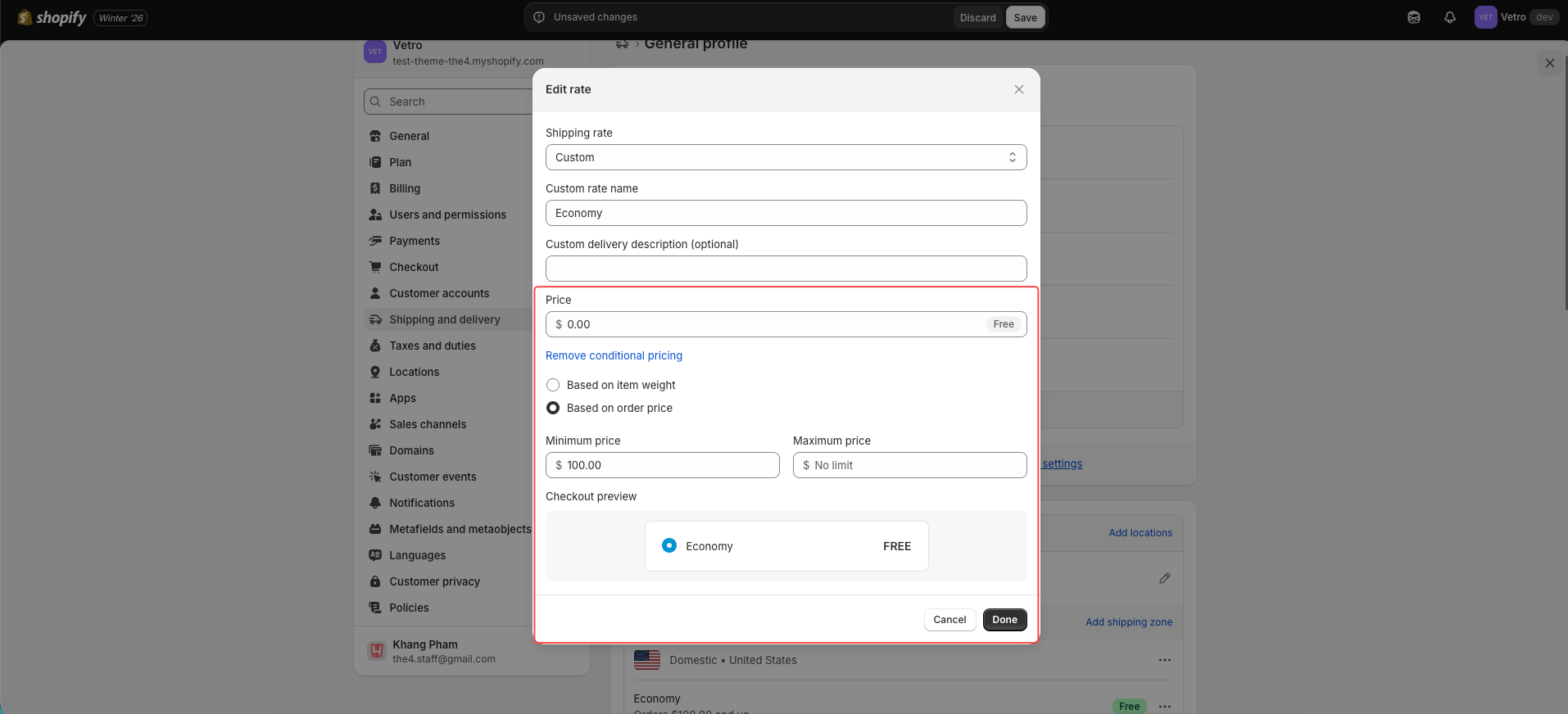Click the notifications bell icon
The height and width of the screenshot is (714, 1568).
coord(1449,17)
